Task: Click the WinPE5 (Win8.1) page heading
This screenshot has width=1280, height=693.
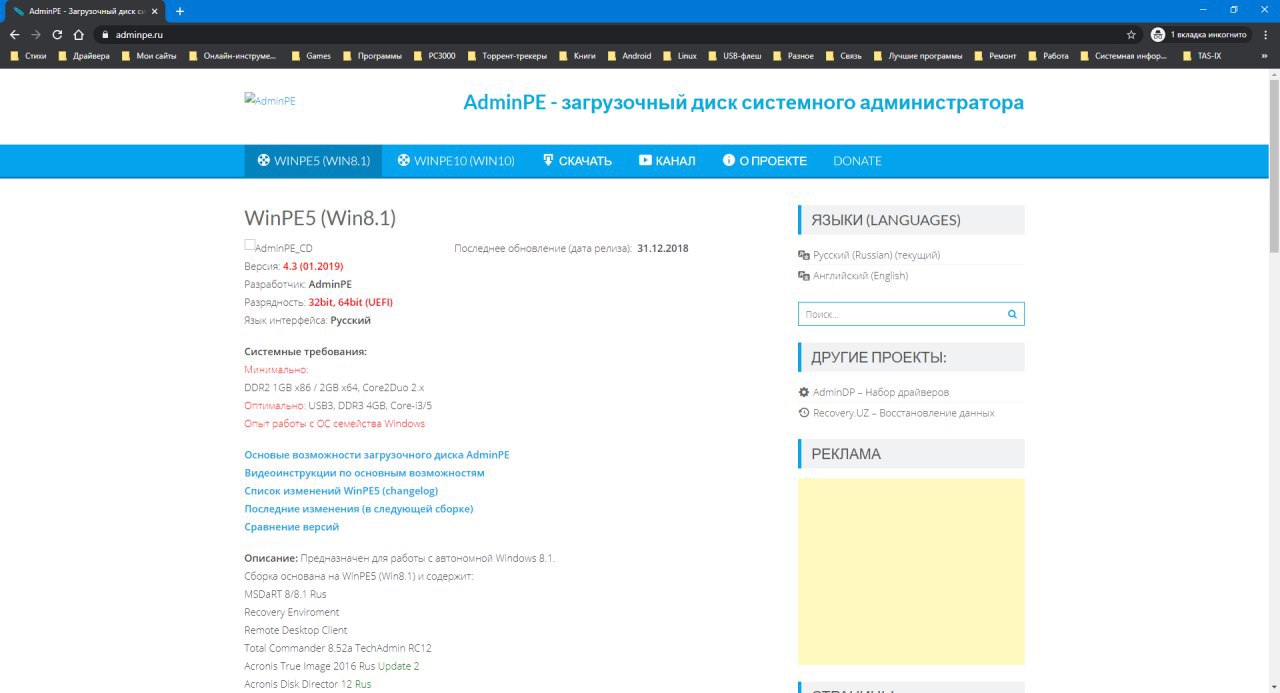Action: 320,218
